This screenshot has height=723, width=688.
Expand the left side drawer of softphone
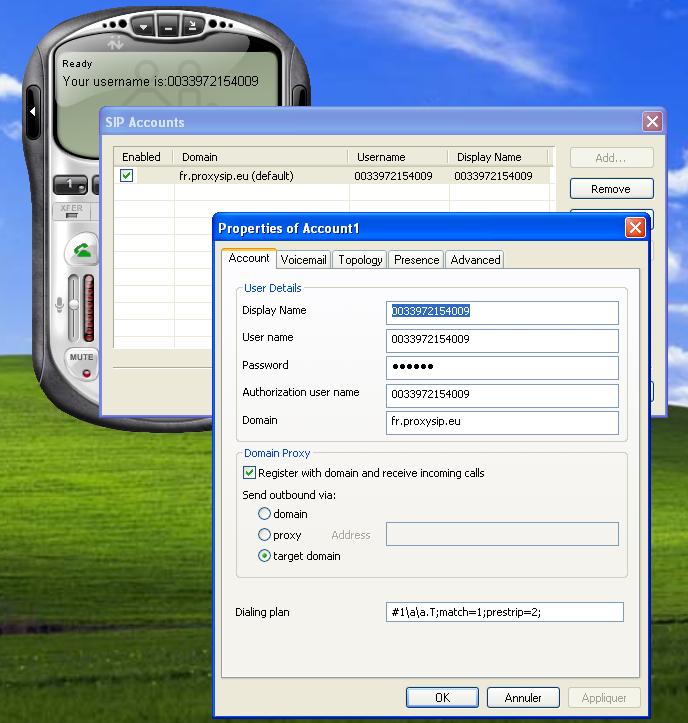(x=32, y=111)
